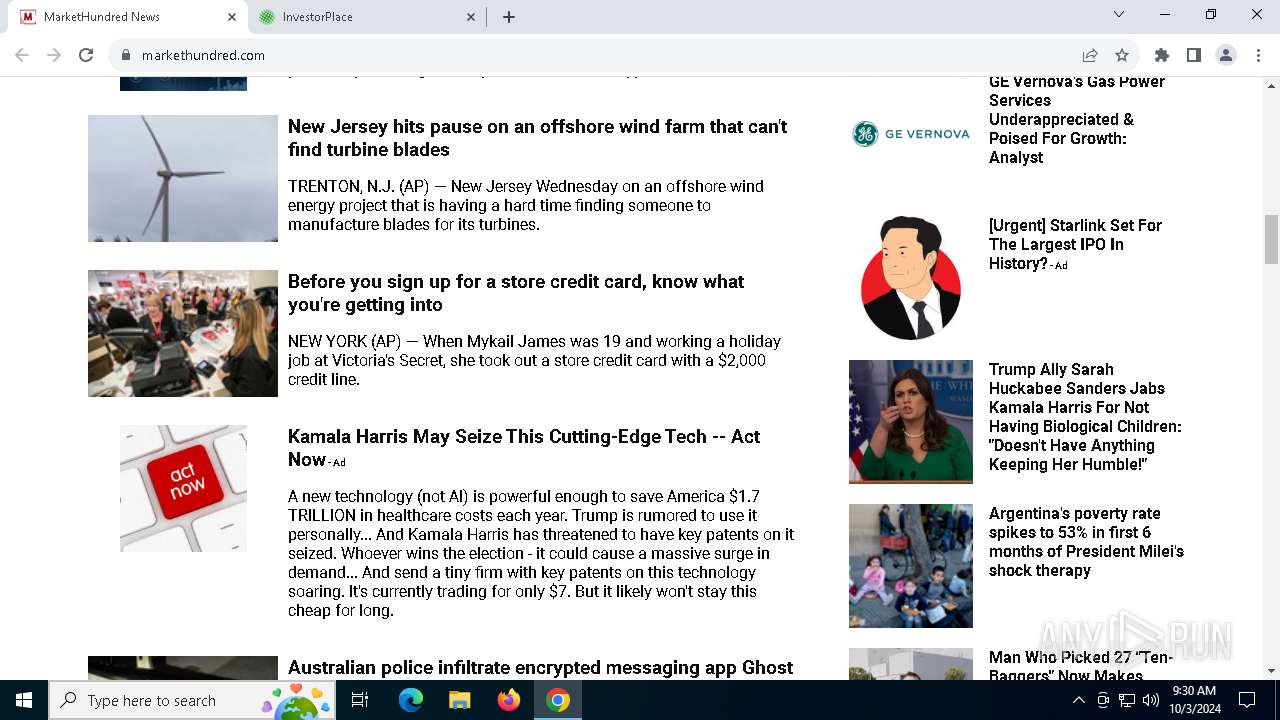Click the TRENTON, N.J. article summary text
This screenshot has height=720, width=1280.
tap(526, 205)
